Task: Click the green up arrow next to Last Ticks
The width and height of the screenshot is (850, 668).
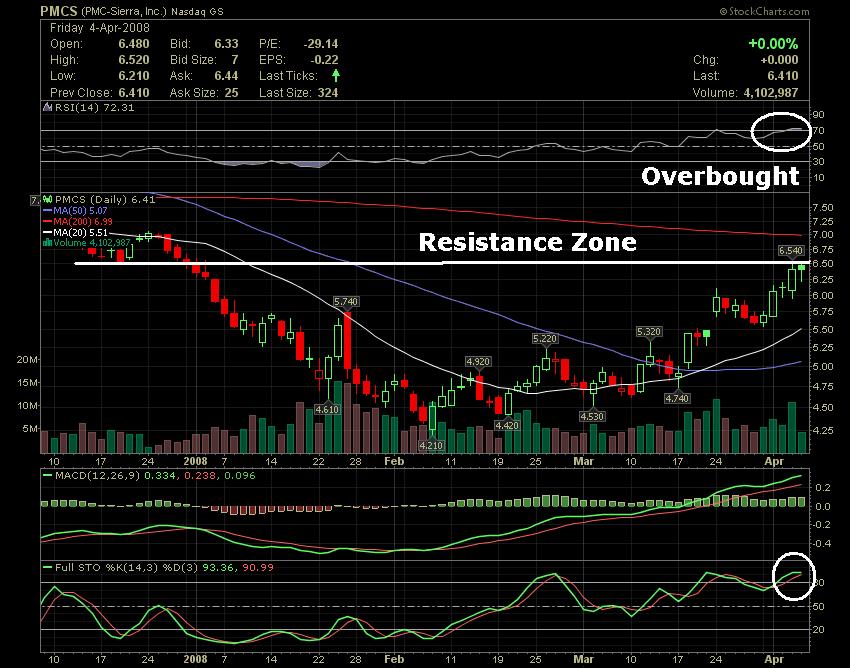Action: [336, 75]
